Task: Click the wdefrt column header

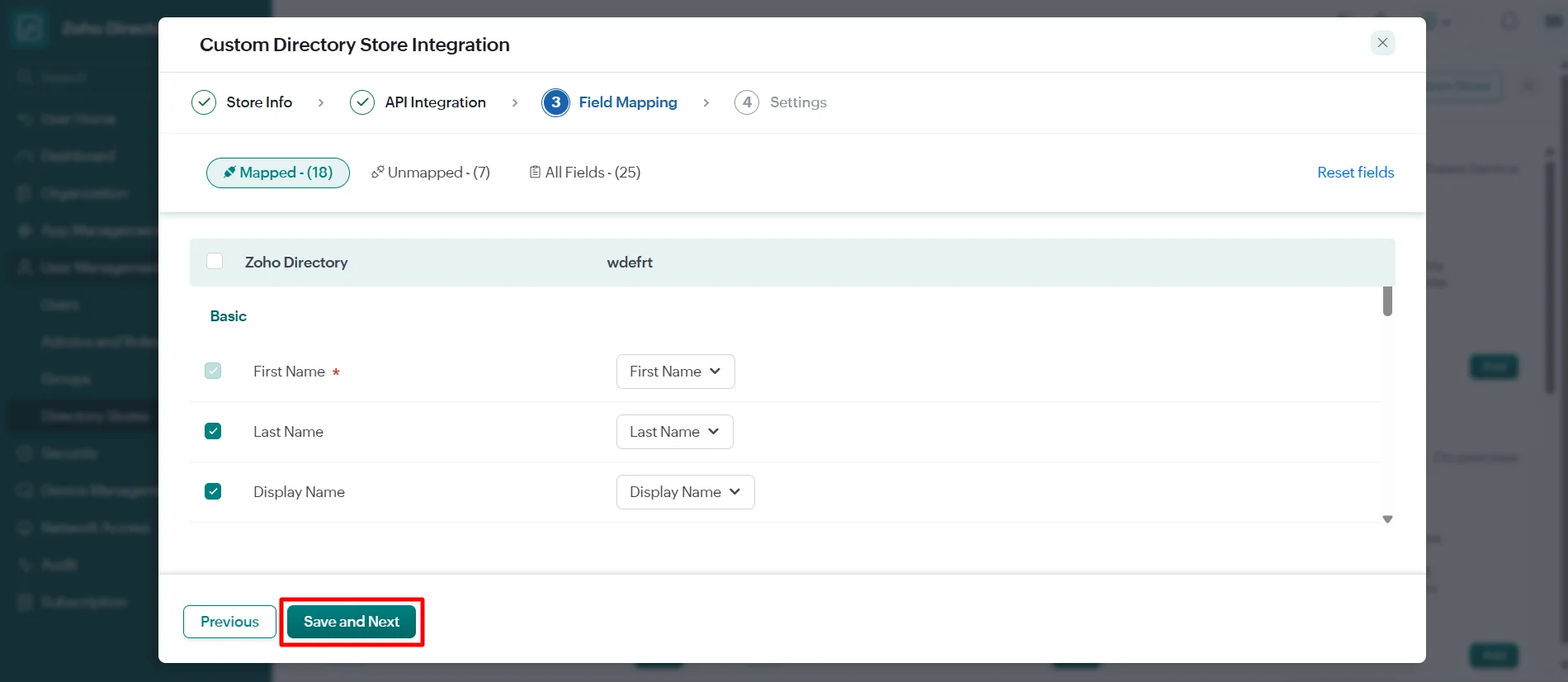Action: point(630,263)
